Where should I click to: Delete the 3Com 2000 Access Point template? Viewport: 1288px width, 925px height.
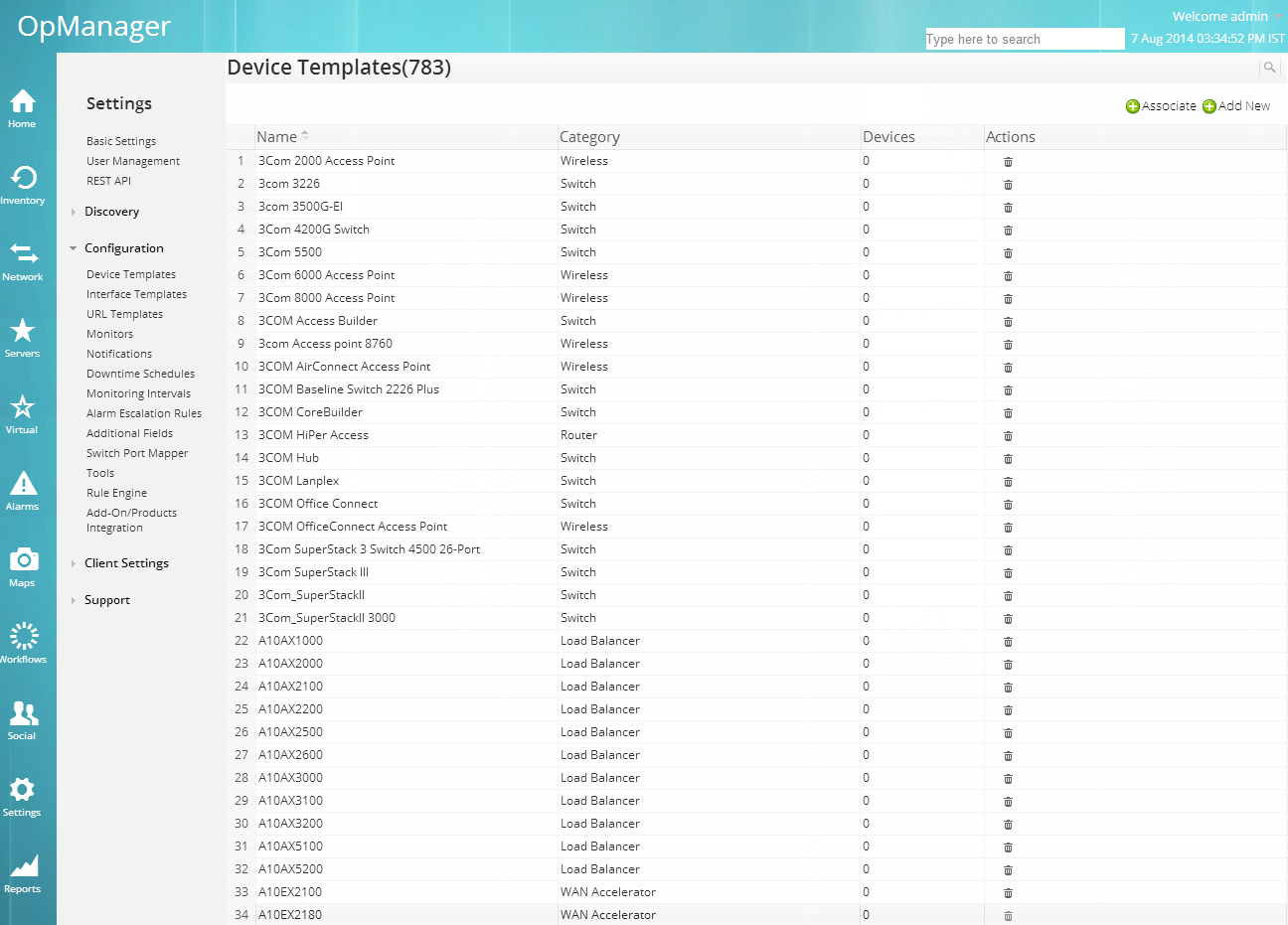coord(1008,162)
